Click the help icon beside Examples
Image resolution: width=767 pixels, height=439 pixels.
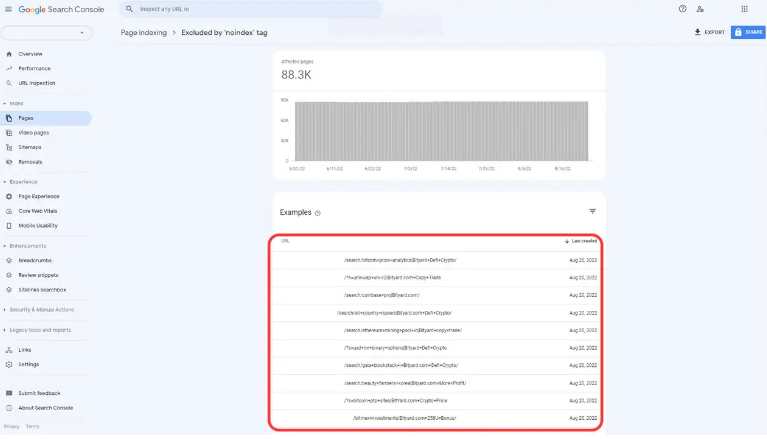click(317, 213)
